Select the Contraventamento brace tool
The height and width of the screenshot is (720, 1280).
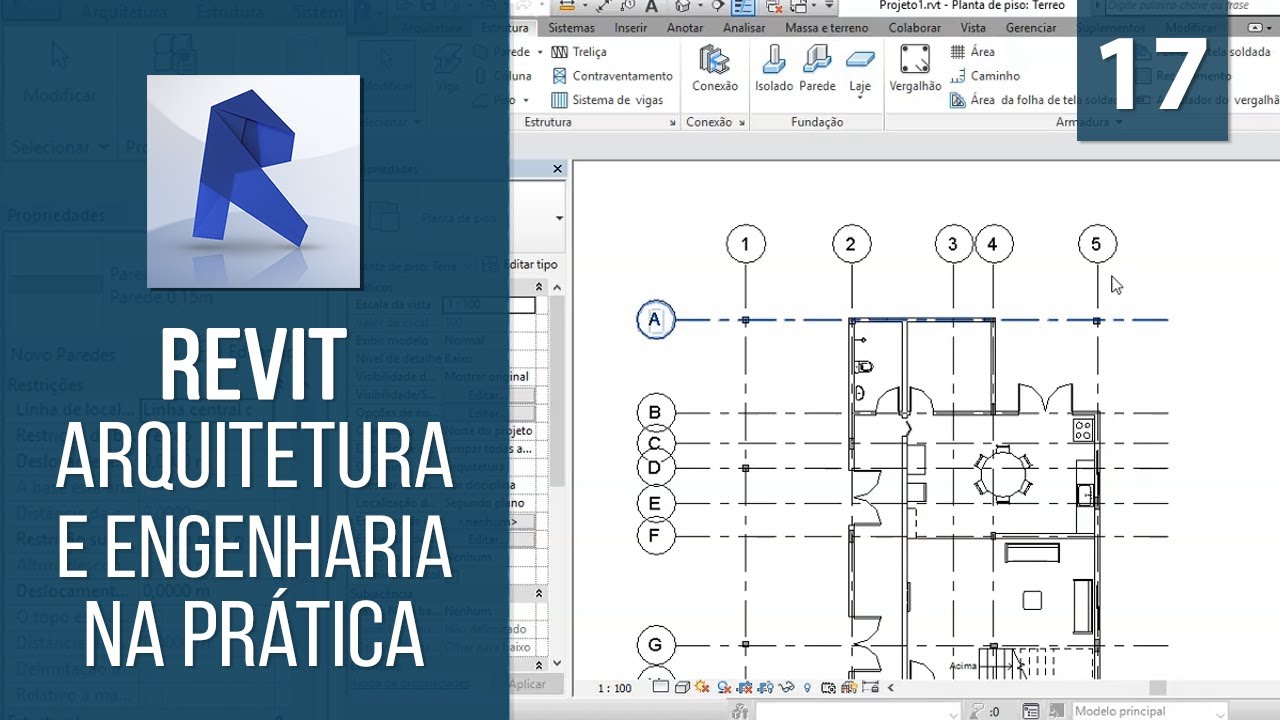[x=611, y=76]
